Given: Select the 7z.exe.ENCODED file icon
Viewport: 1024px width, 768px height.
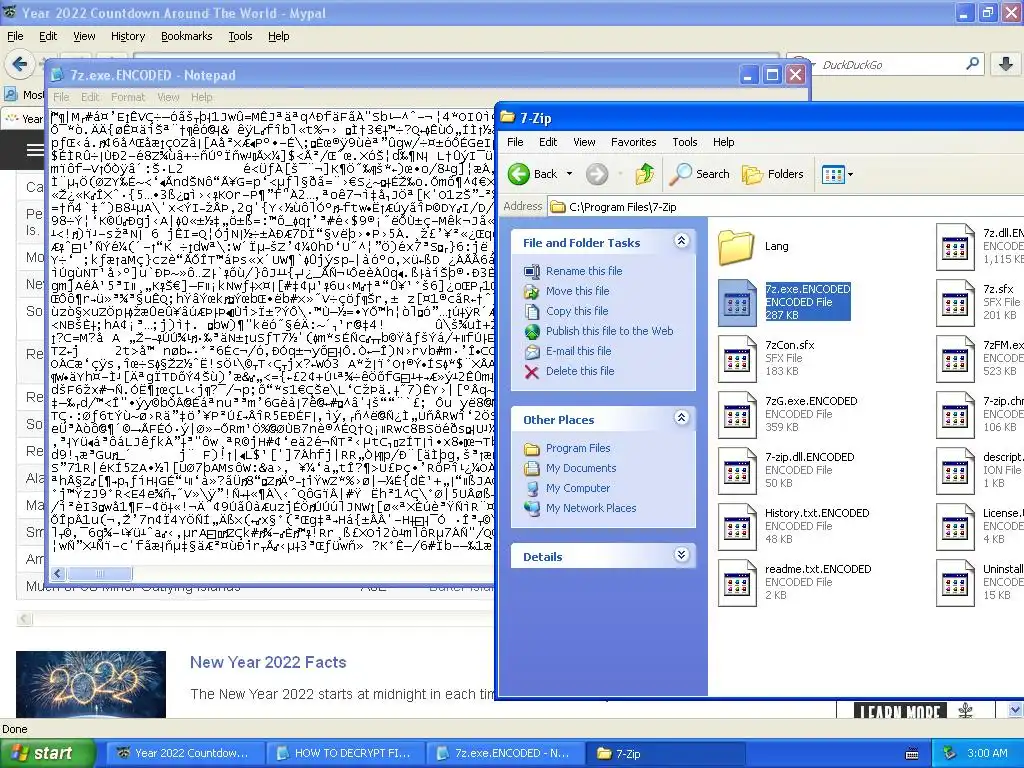Looking at the screenshot, I should click(x=737, y=302).
